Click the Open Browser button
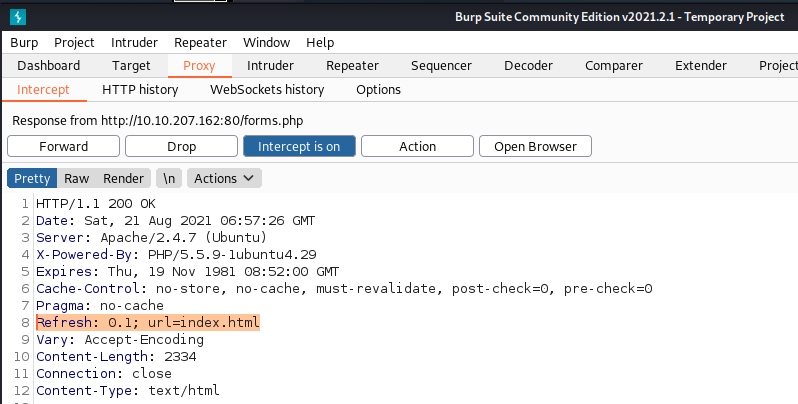The height and width of the screenshot is (404, 798). [535, 146]
